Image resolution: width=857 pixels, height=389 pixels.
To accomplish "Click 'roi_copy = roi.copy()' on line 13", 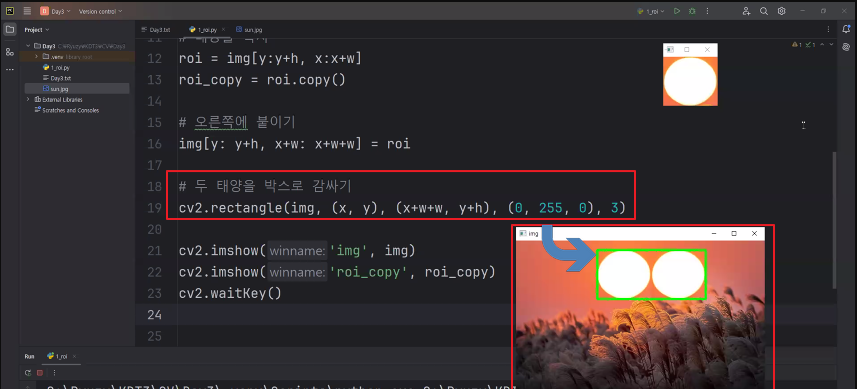I will coord(262,80).
